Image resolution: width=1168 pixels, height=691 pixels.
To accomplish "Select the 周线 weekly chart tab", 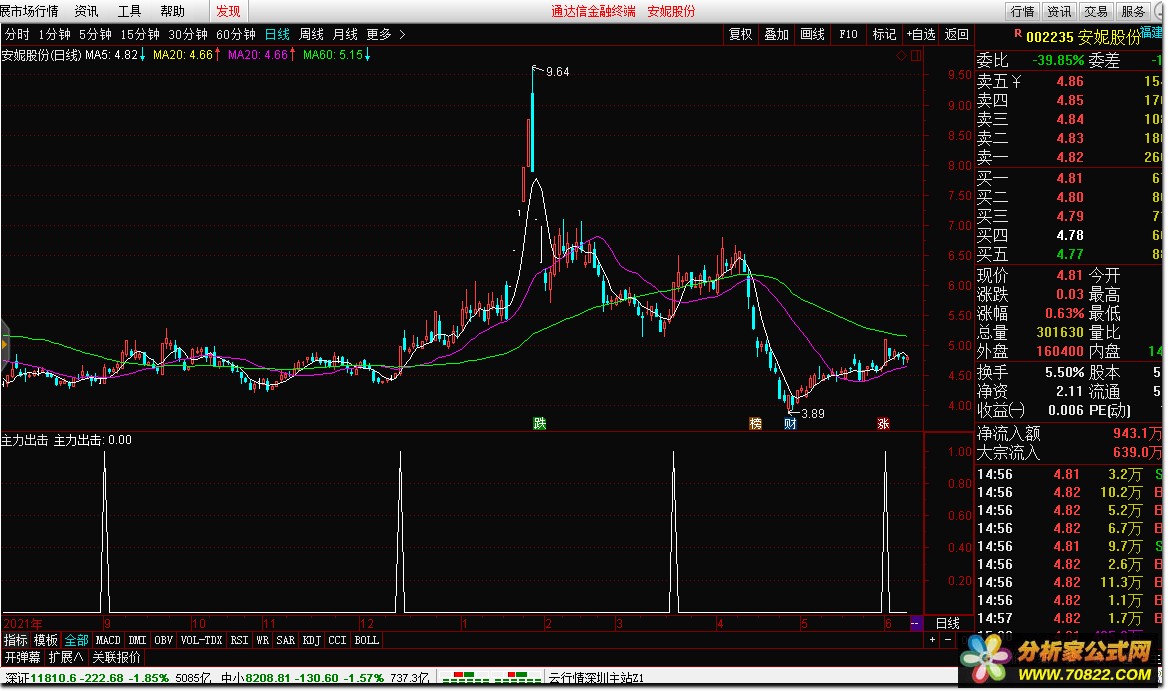I will point(311,34).
